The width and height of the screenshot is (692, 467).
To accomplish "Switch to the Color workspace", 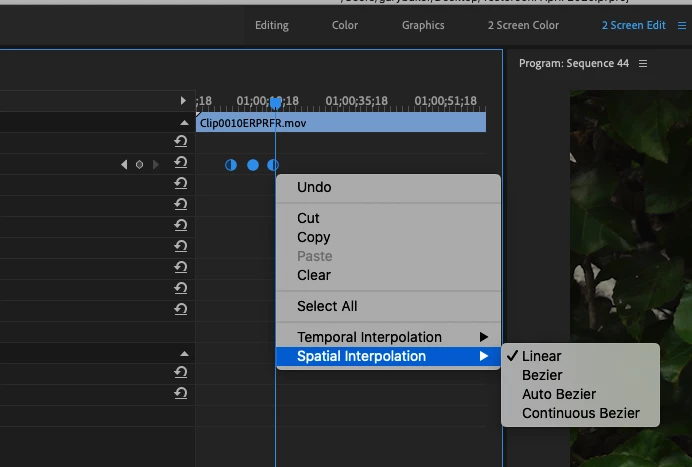I will click(345, 26).
